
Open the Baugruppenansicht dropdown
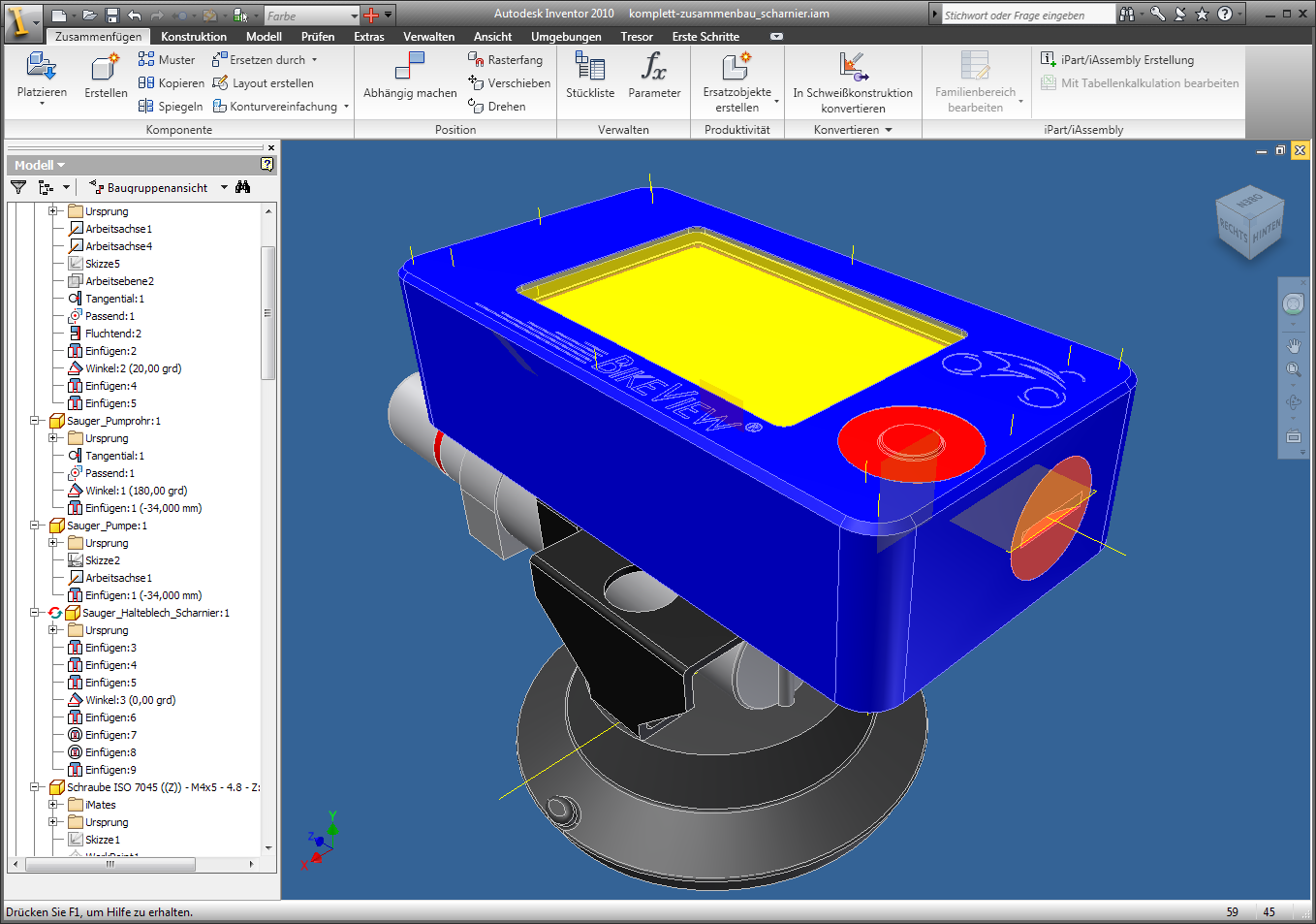tap(224, 187)
